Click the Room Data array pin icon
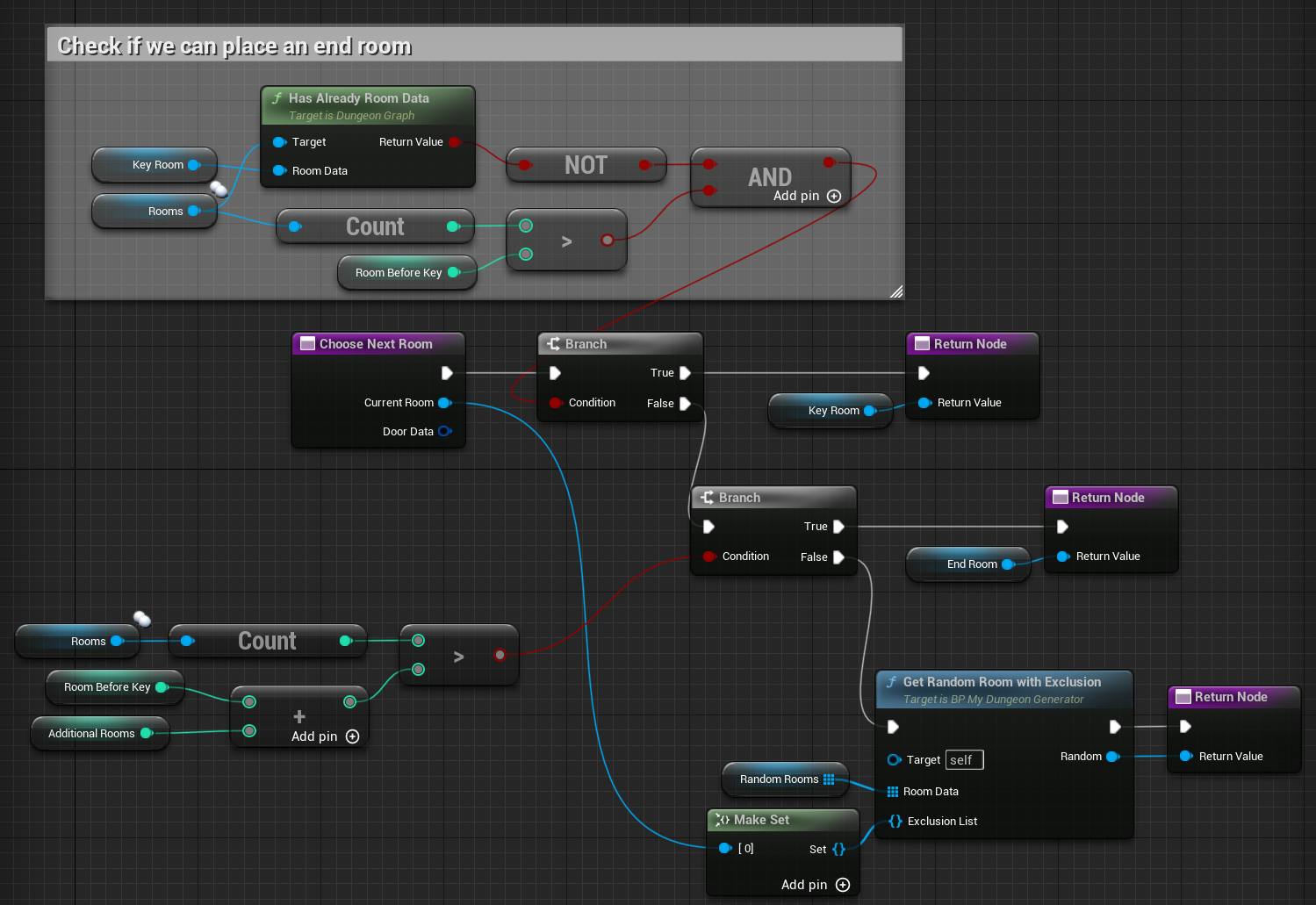 (x=893, y=792)
